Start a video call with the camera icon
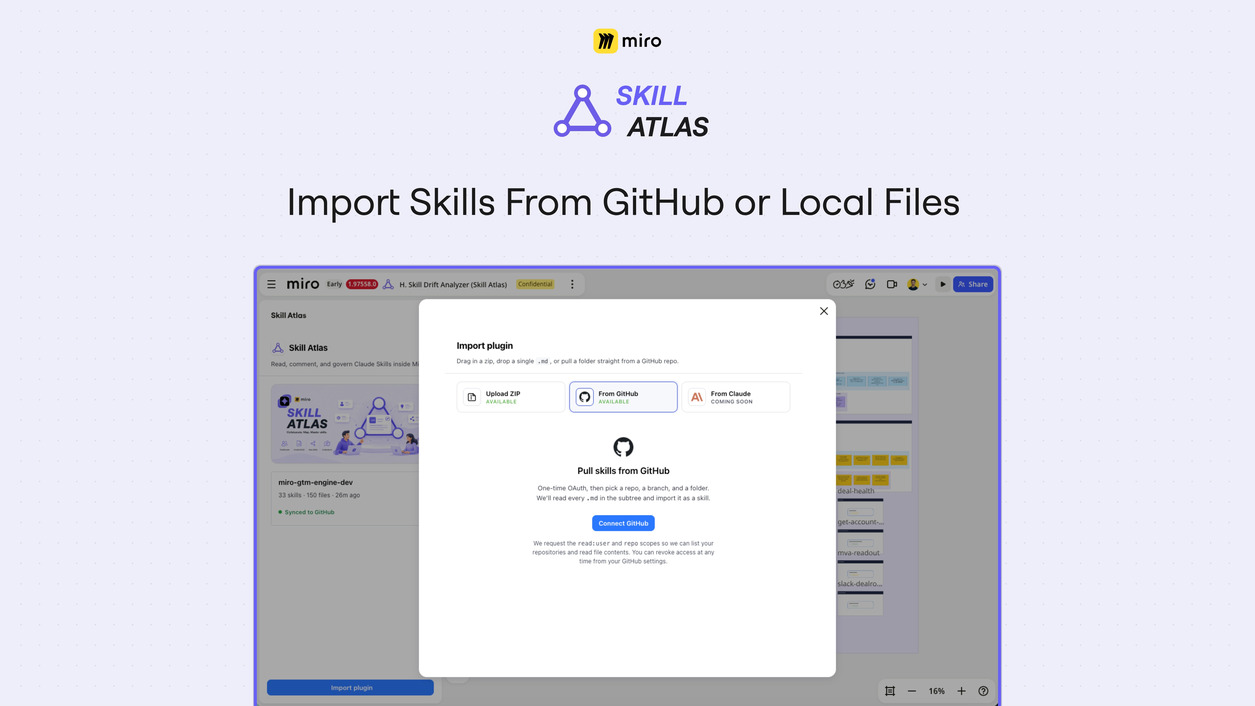The height and width of the screenshot is (706, 1255). tap(892, 284)
